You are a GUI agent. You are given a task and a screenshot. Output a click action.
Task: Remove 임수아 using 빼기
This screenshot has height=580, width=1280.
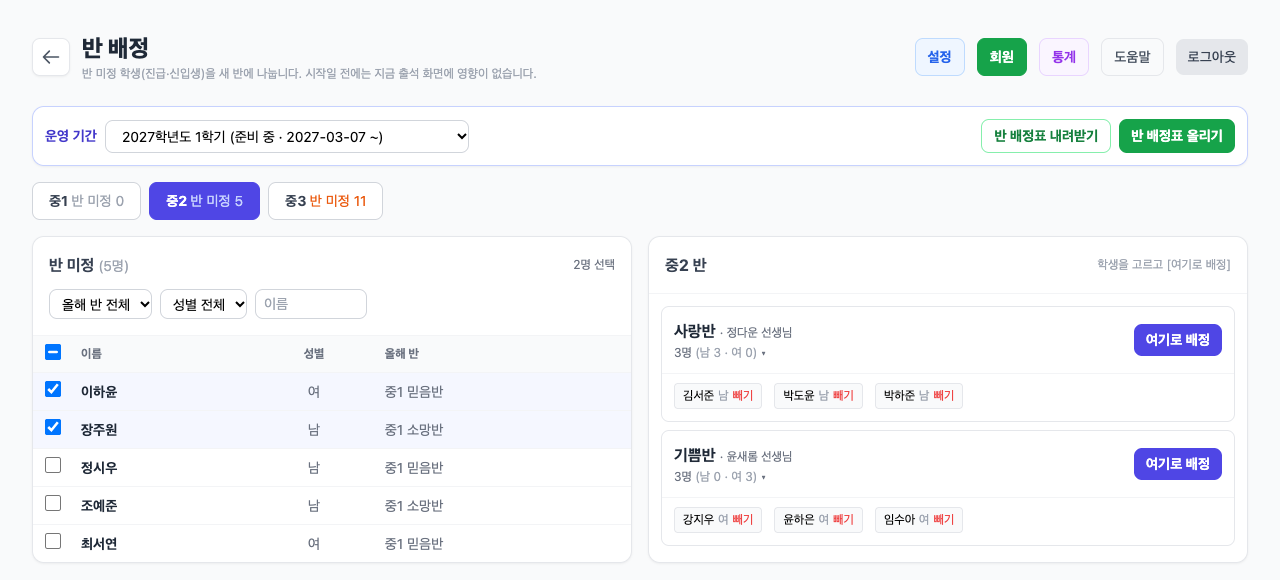tap(944, 520)
